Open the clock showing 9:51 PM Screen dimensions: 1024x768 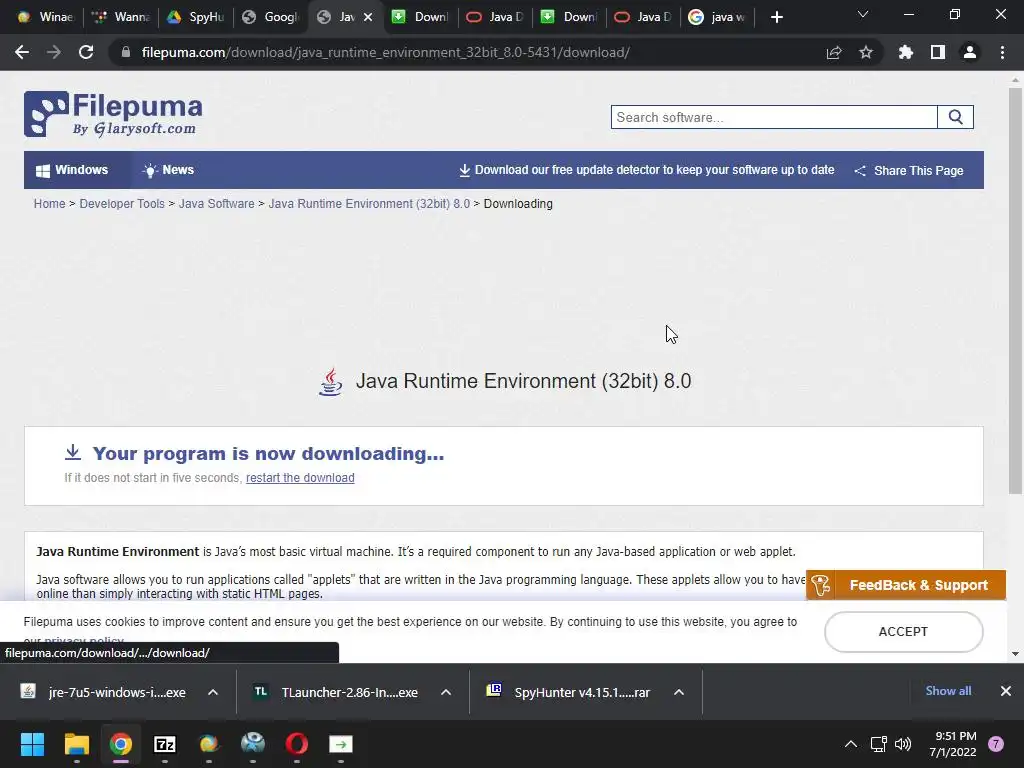click(953, 744)
